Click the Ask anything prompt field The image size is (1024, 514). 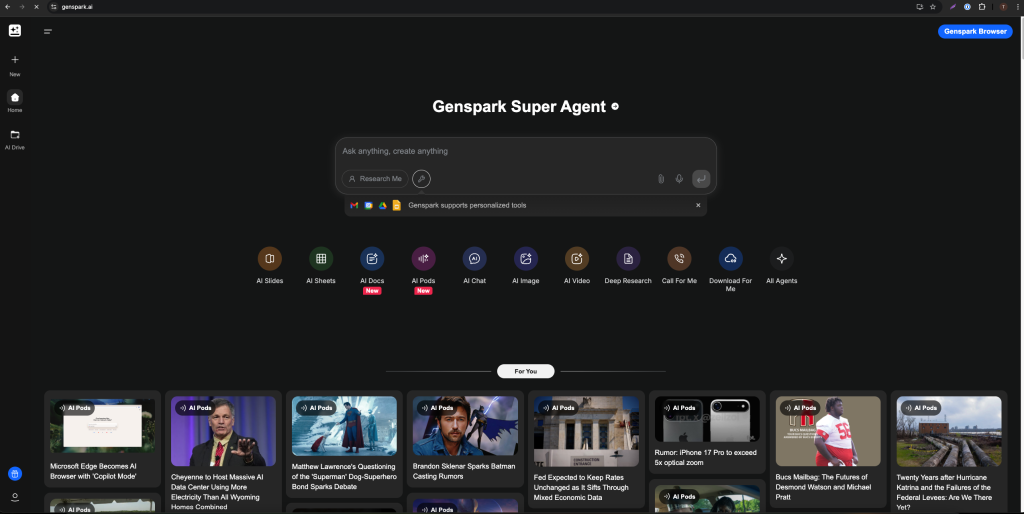click(x=526, y=151)
